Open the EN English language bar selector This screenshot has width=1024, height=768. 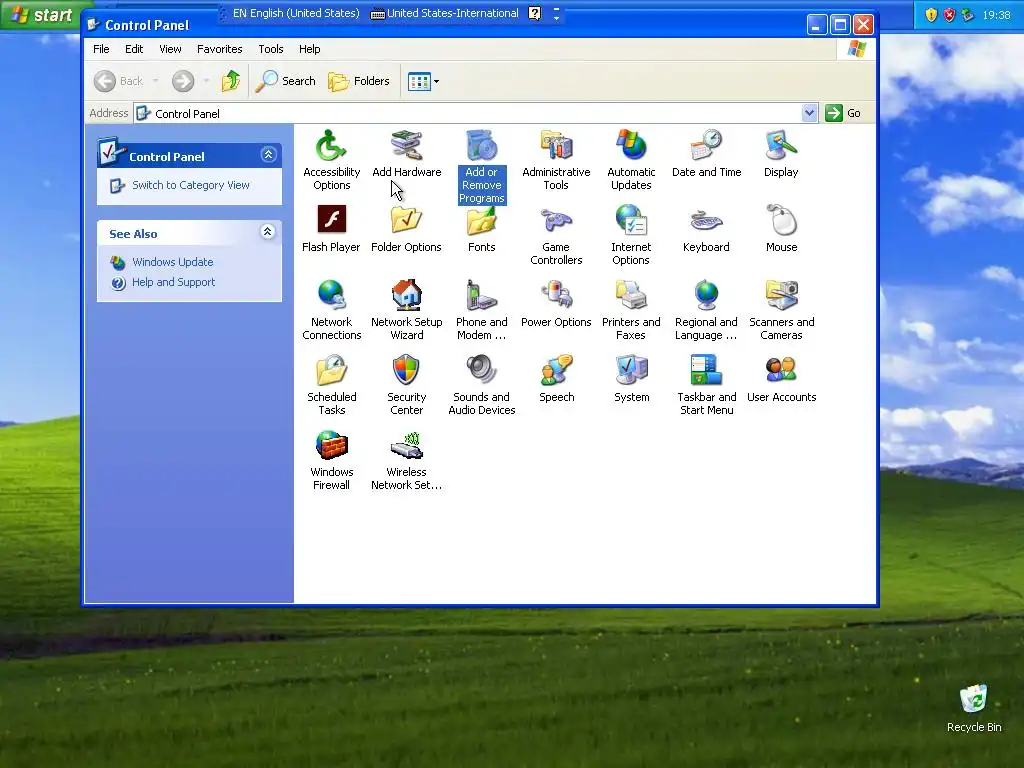[x=296, y=13]
